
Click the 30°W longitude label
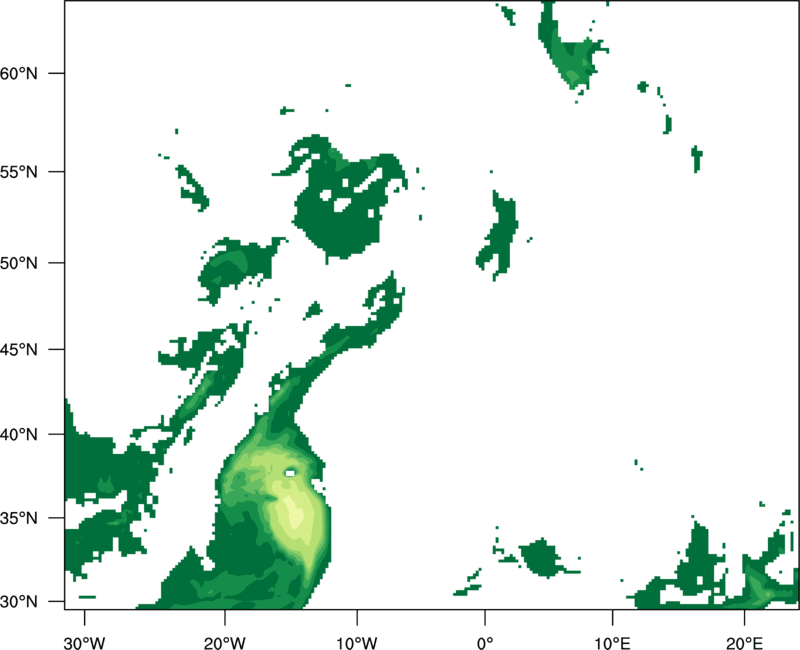click(84, 643)
